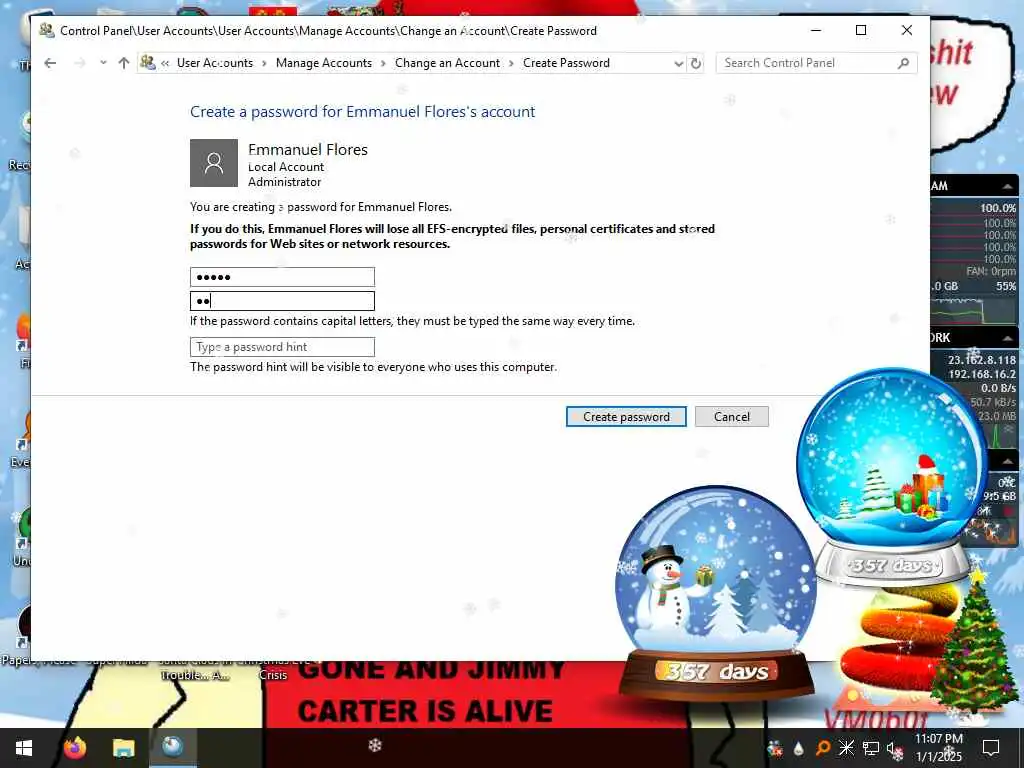Minimize the Control Panel window

[816, 30]
